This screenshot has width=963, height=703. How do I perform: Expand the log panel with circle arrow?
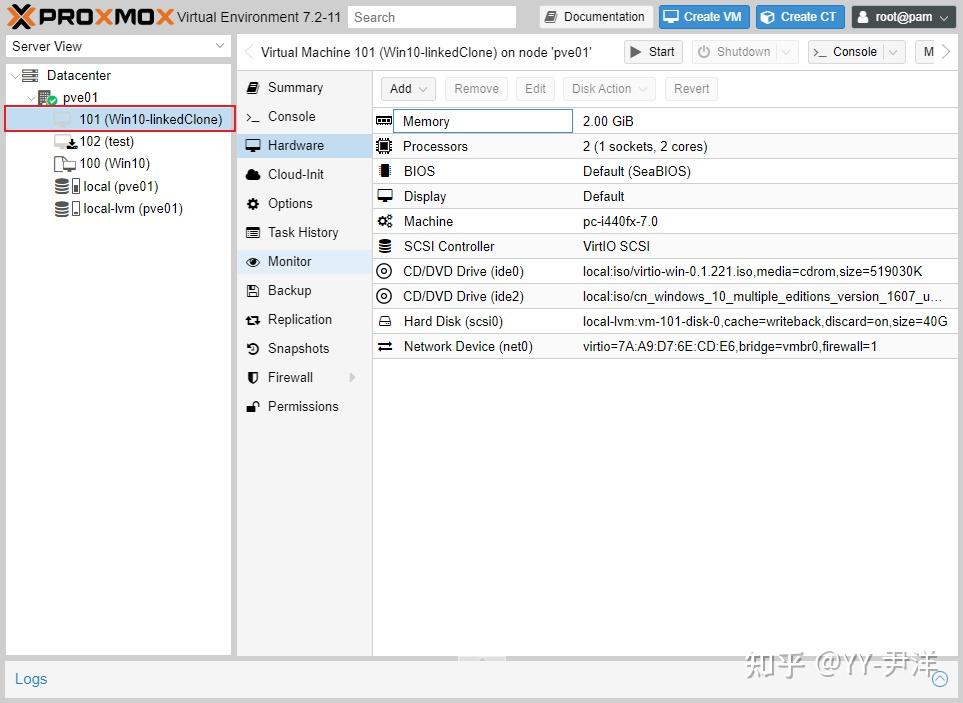pos(939,679)
